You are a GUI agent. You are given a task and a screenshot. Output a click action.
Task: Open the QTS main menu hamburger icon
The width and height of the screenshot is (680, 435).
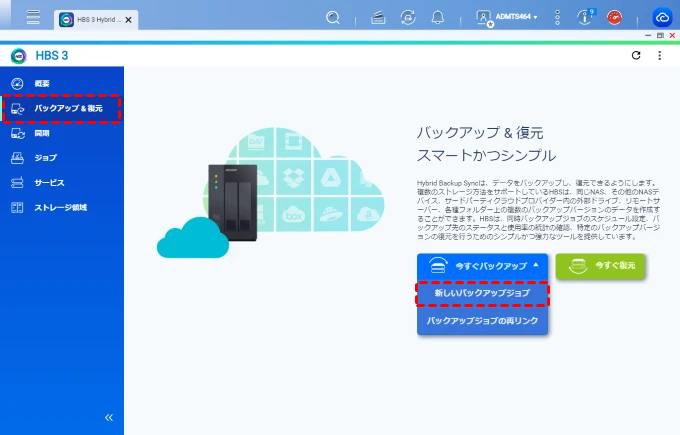coord(33,18)
